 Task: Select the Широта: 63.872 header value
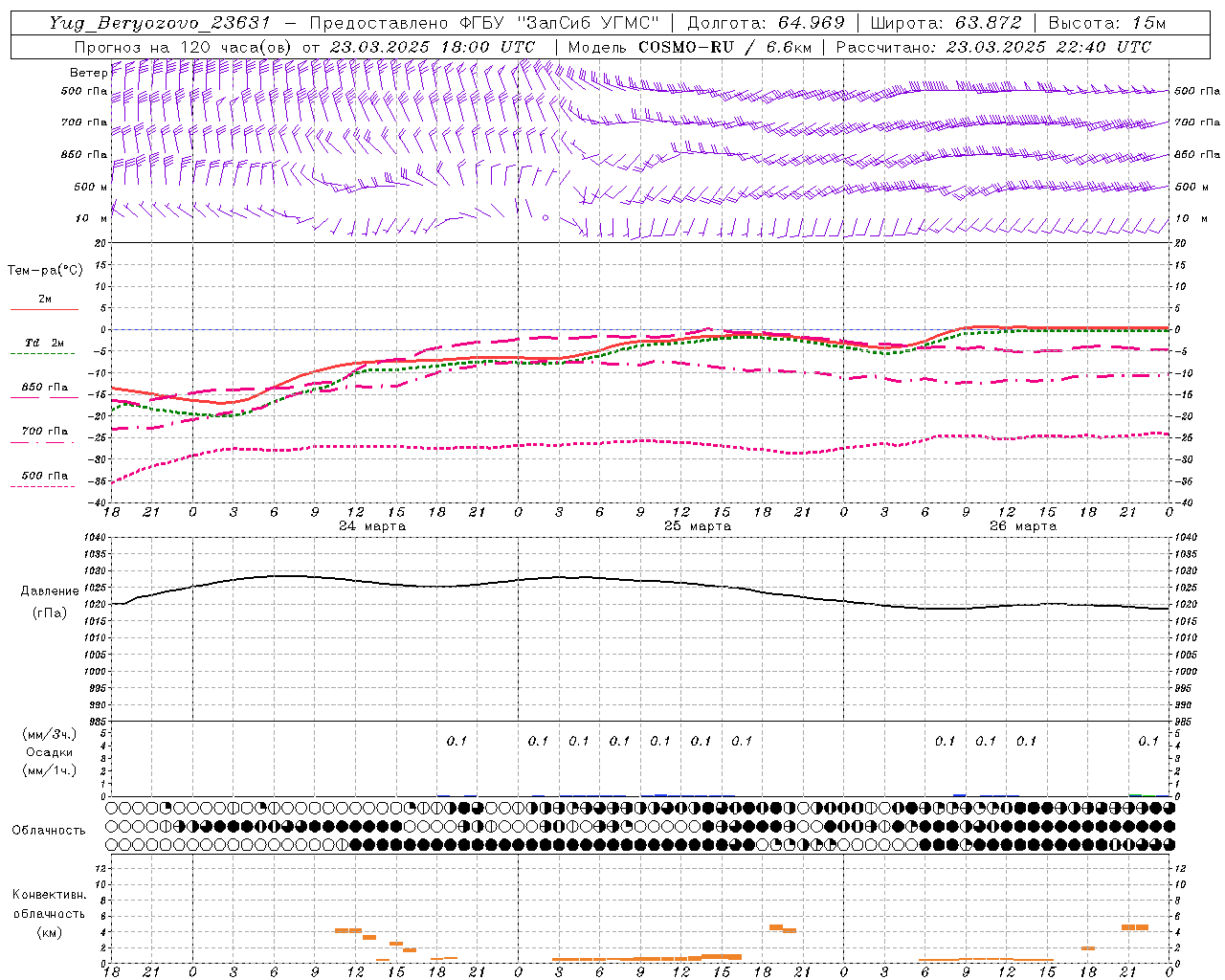[946, 22]
